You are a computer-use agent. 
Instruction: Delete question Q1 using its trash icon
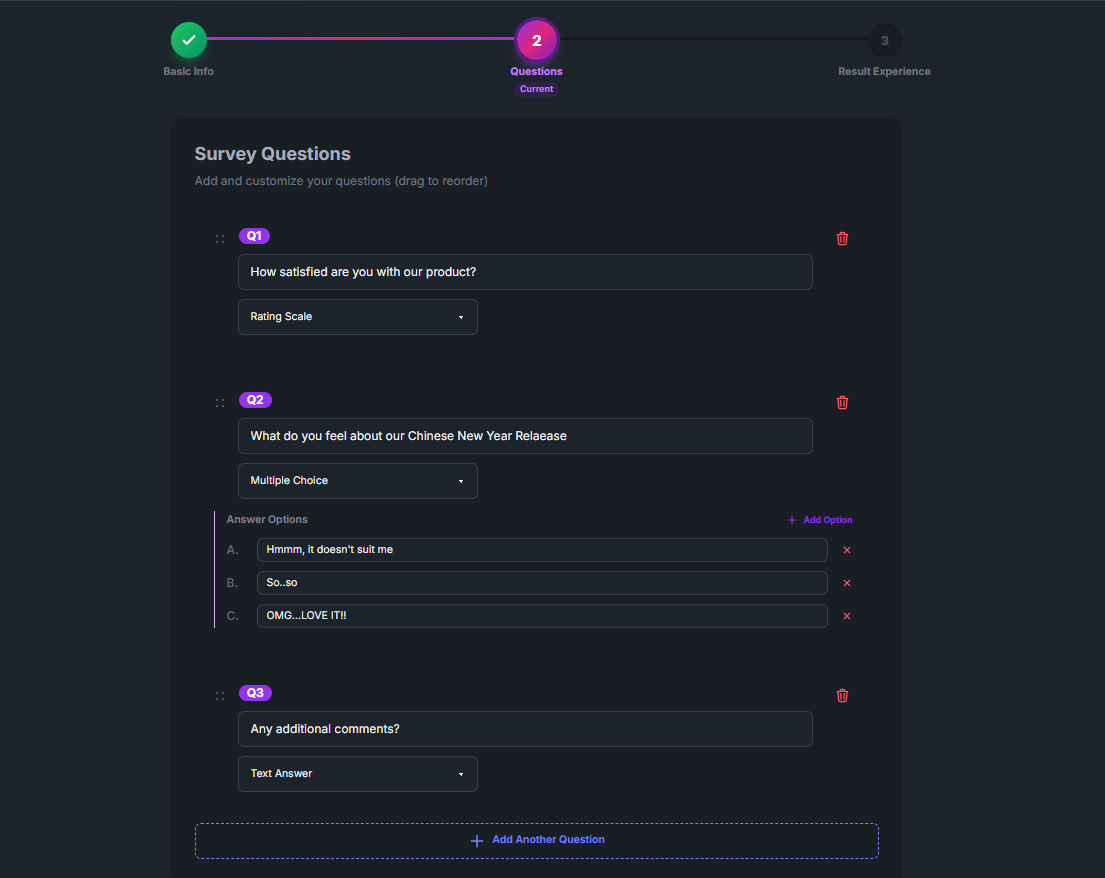coord(842,238)
